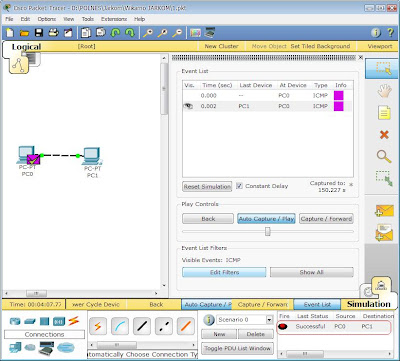Toggle the eye icon on 0.002 event
Image resolution: width=400 pixels, height=361 pixels.
click(x=188, y=106)
